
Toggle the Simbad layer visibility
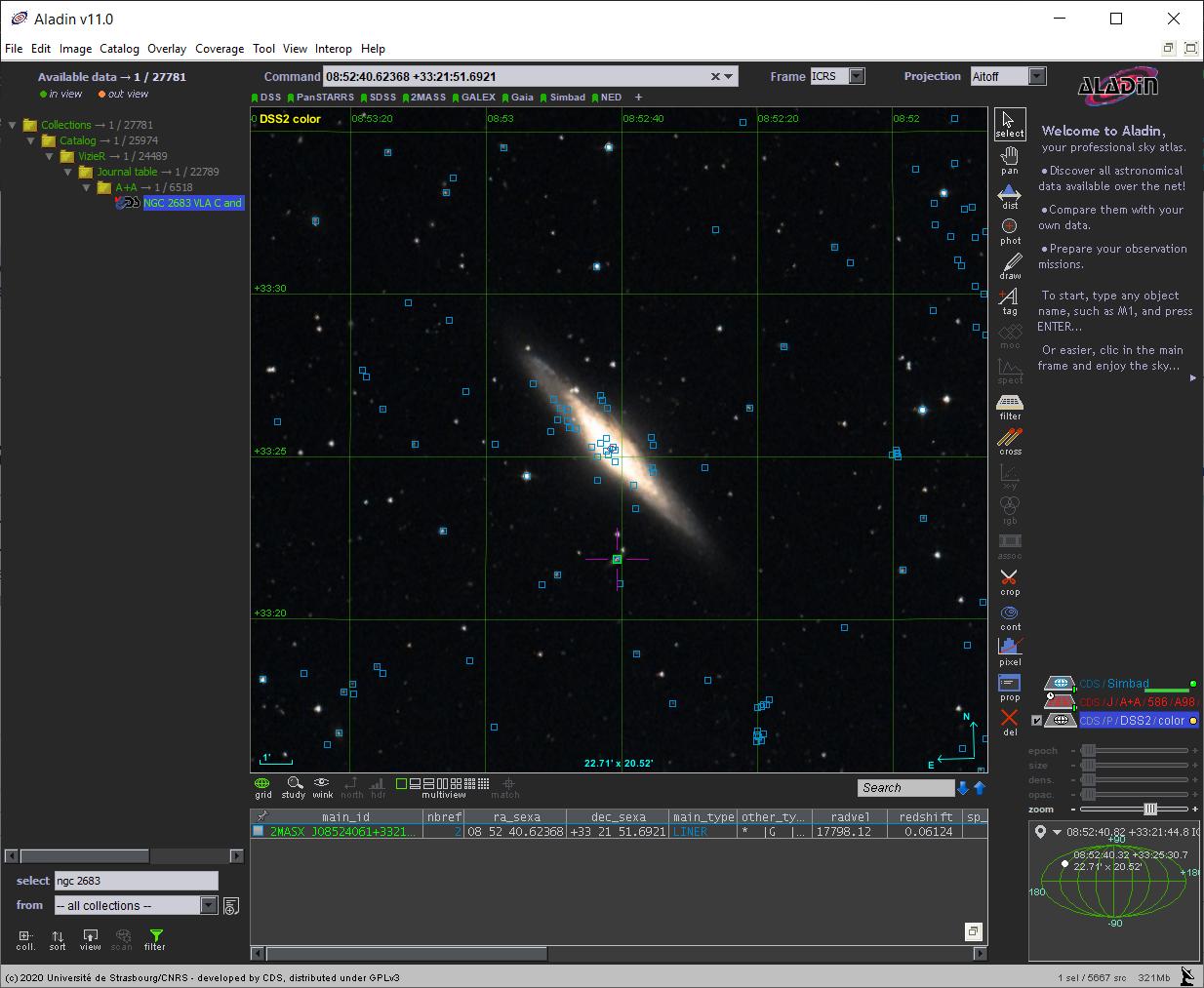tap(1061, 684)
